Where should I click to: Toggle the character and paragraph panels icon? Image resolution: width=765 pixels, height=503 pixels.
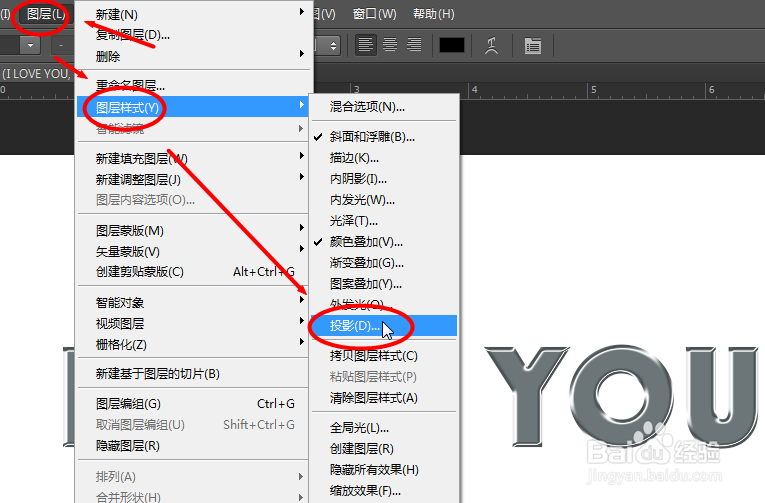(x=532, y=45)
